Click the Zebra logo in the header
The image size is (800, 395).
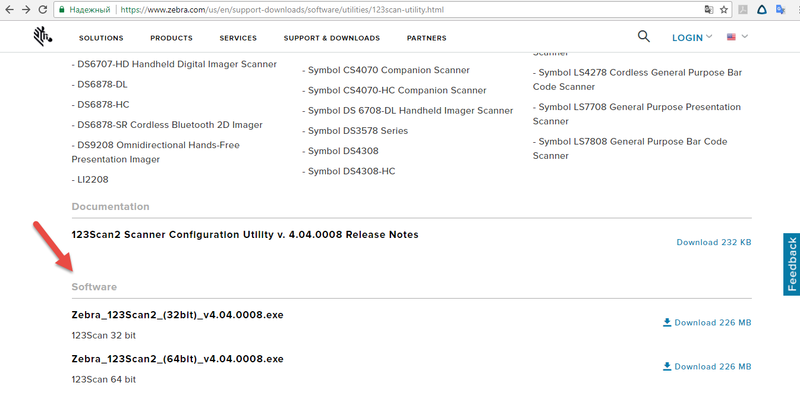click(43, 36)
